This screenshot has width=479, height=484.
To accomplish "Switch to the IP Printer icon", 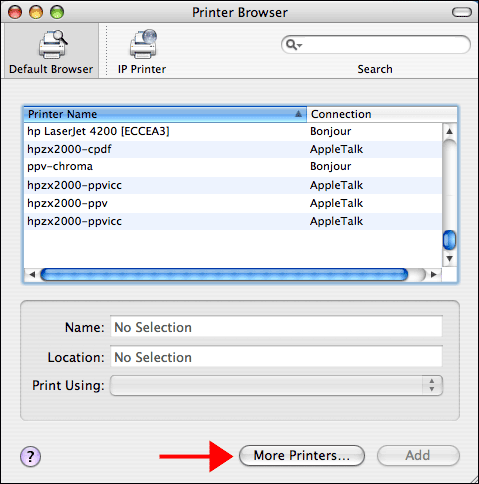I will (x=143, y=44).
